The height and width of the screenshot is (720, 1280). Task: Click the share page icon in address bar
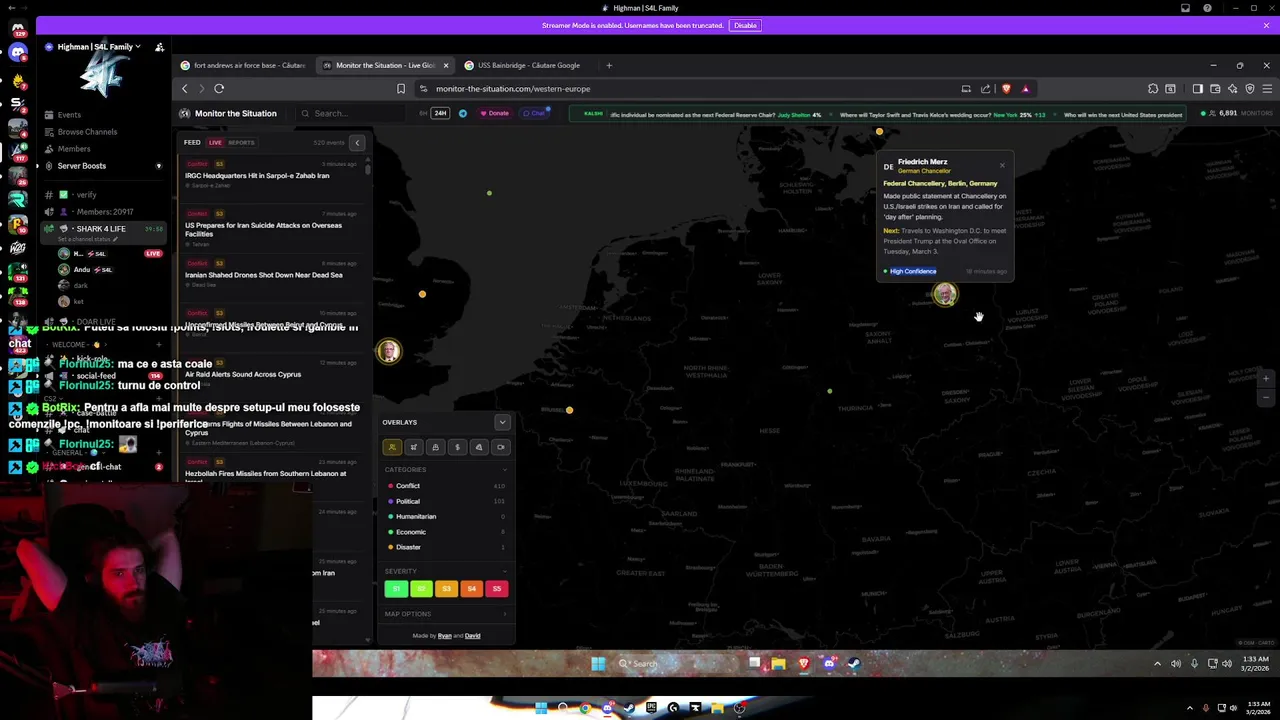(x=986, y=89)
